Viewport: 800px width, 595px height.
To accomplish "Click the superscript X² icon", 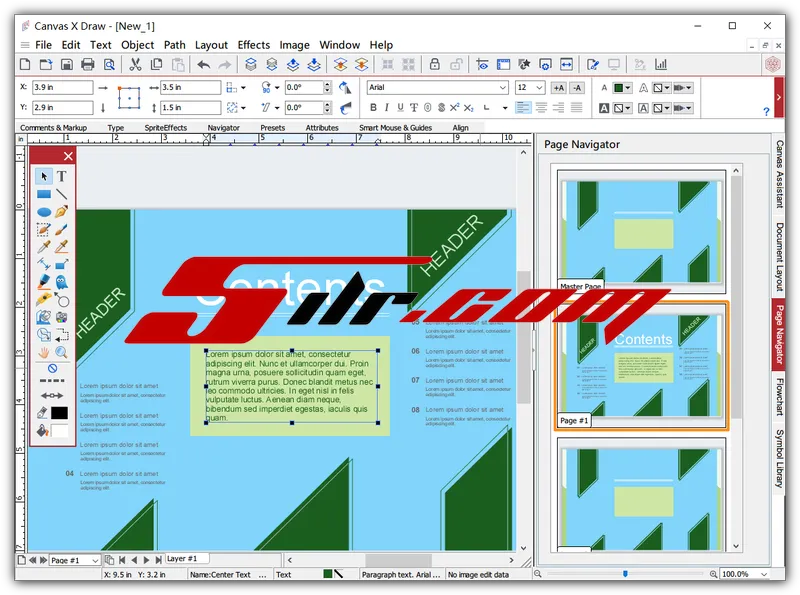I will tap(454, 107).
